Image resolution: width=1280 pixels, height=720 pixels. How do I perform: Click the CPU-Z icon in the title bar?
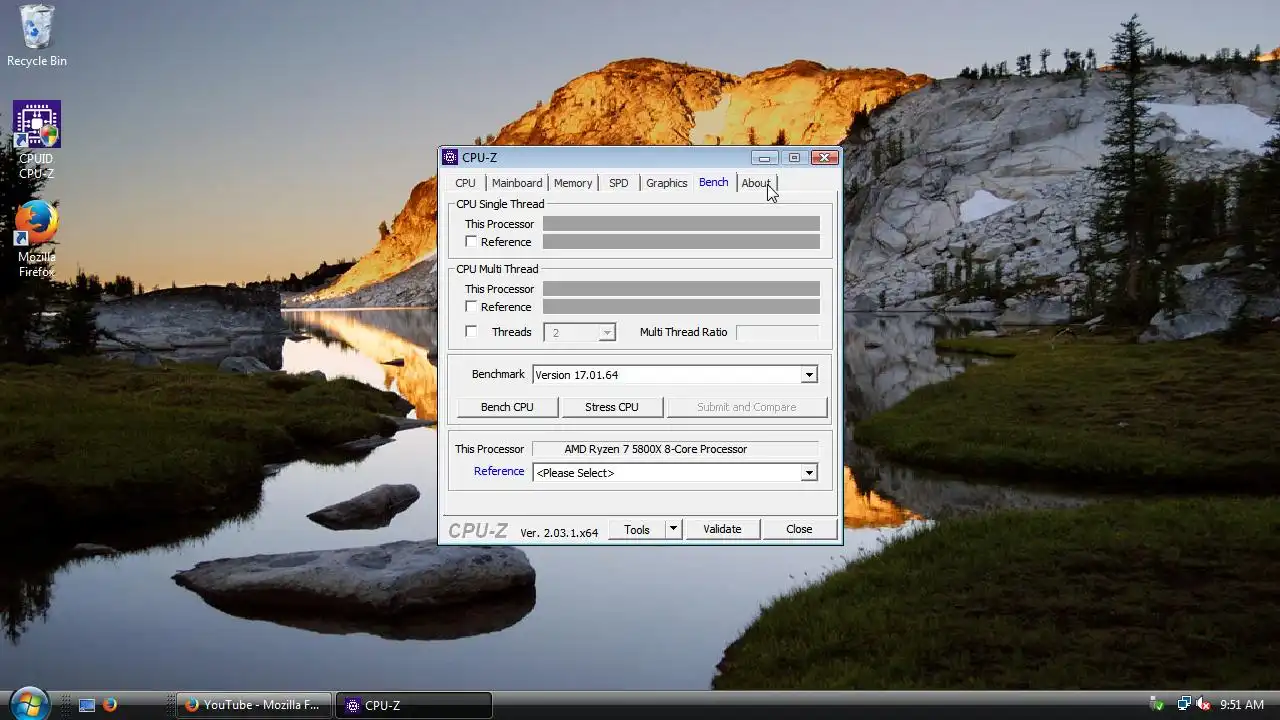coord(451,158)
